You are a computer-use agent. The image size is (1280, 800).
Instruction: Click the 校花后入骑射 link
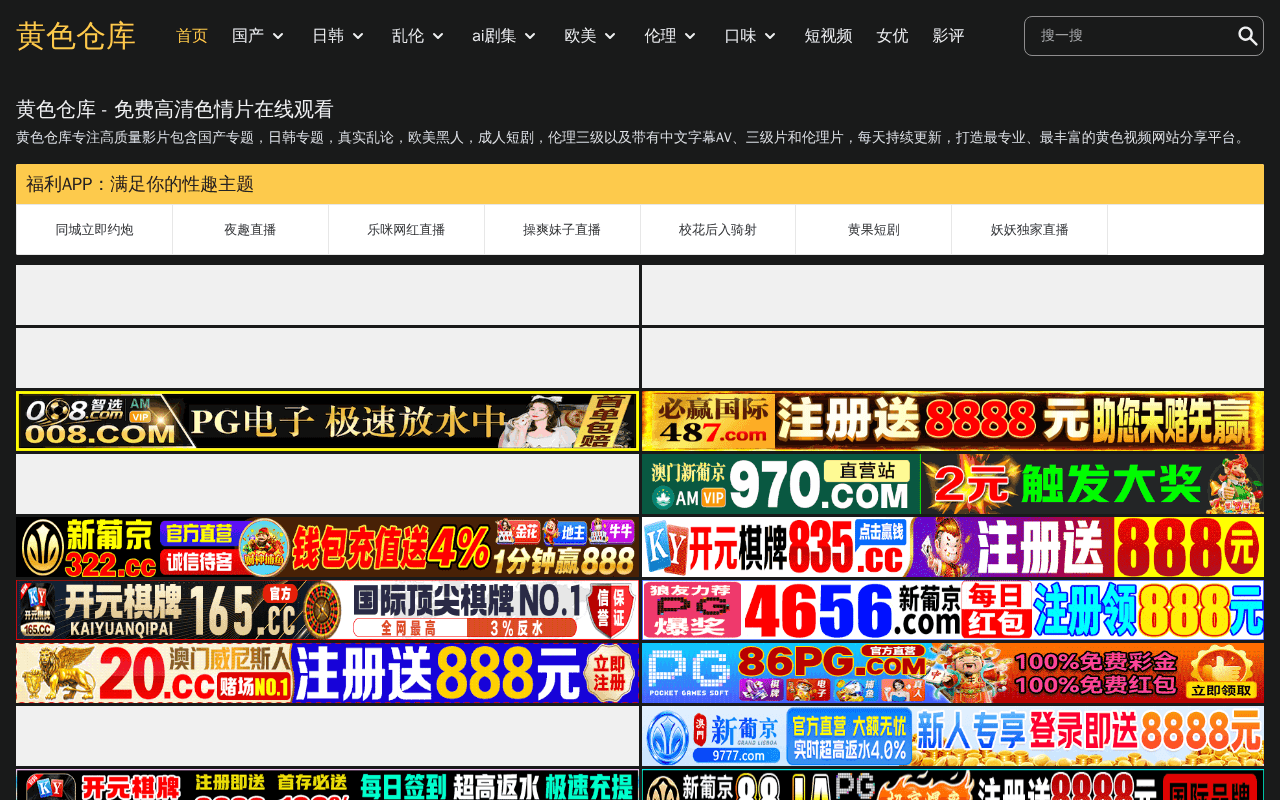click(x=718, y=230)
